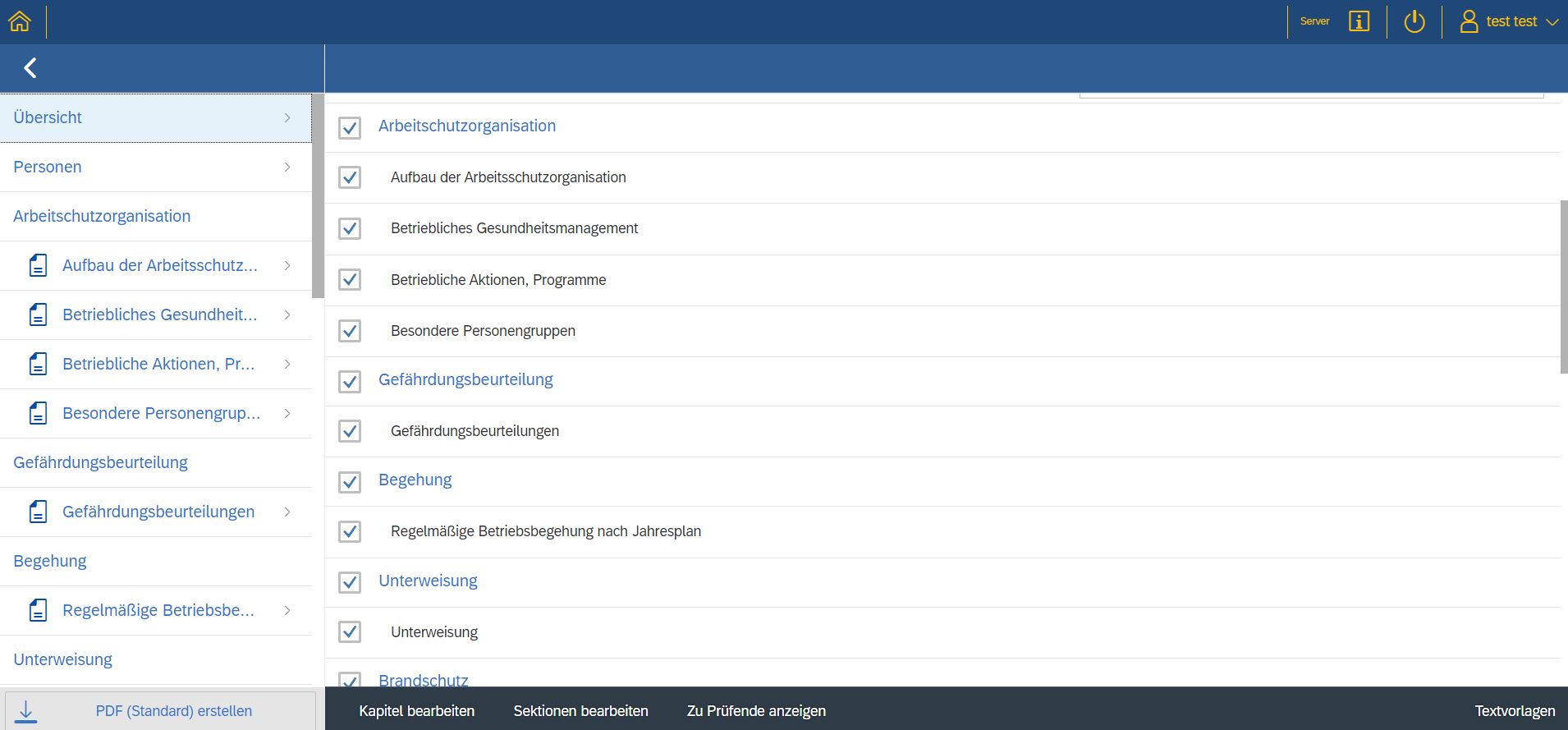Select Personen in the sidebar
This screenshot has width=1568, height=730.
coord(156,167)
